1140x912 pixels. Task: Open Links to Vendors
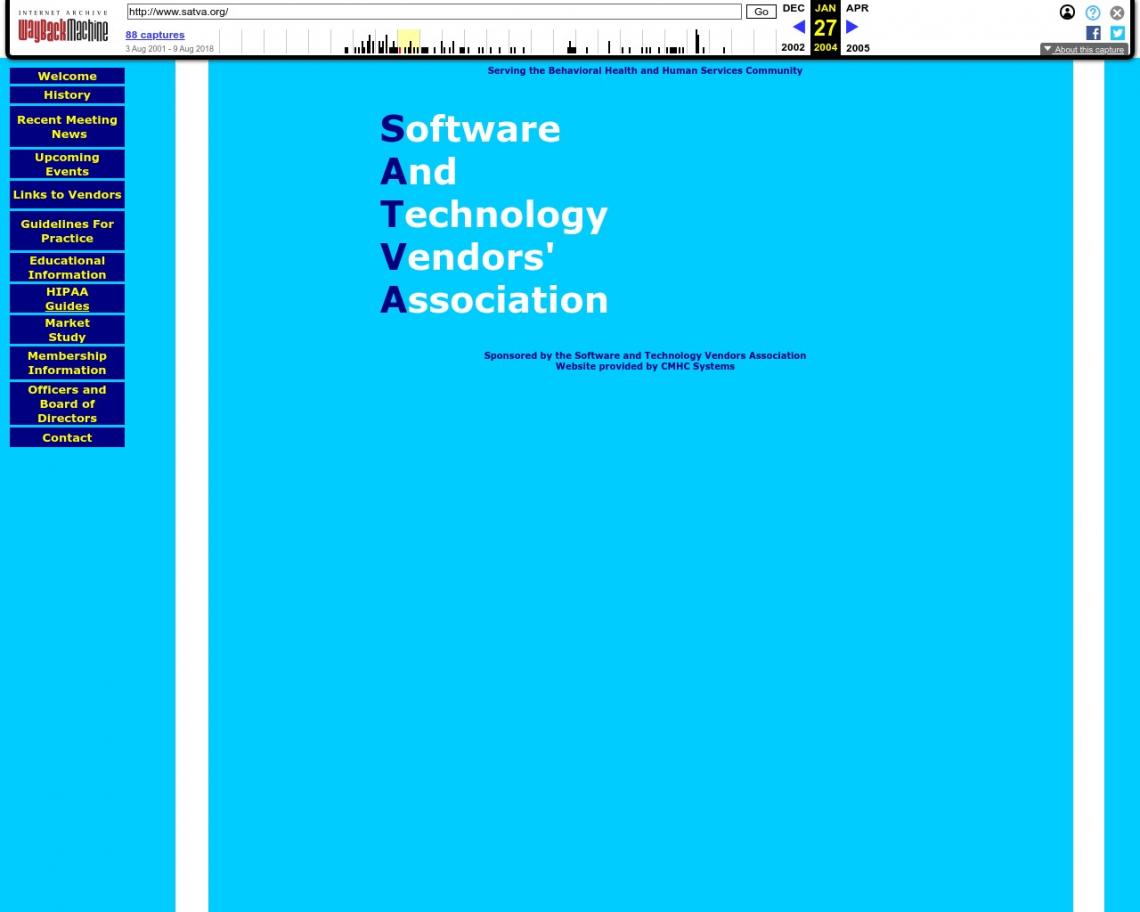[67, 194]
